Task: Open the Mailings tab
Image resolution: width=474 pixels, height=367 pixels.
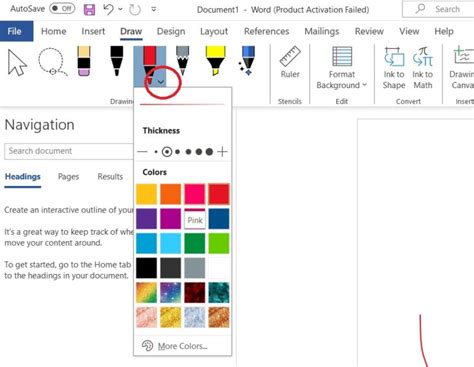Action: pyautogui.click(x=322, y=31)
